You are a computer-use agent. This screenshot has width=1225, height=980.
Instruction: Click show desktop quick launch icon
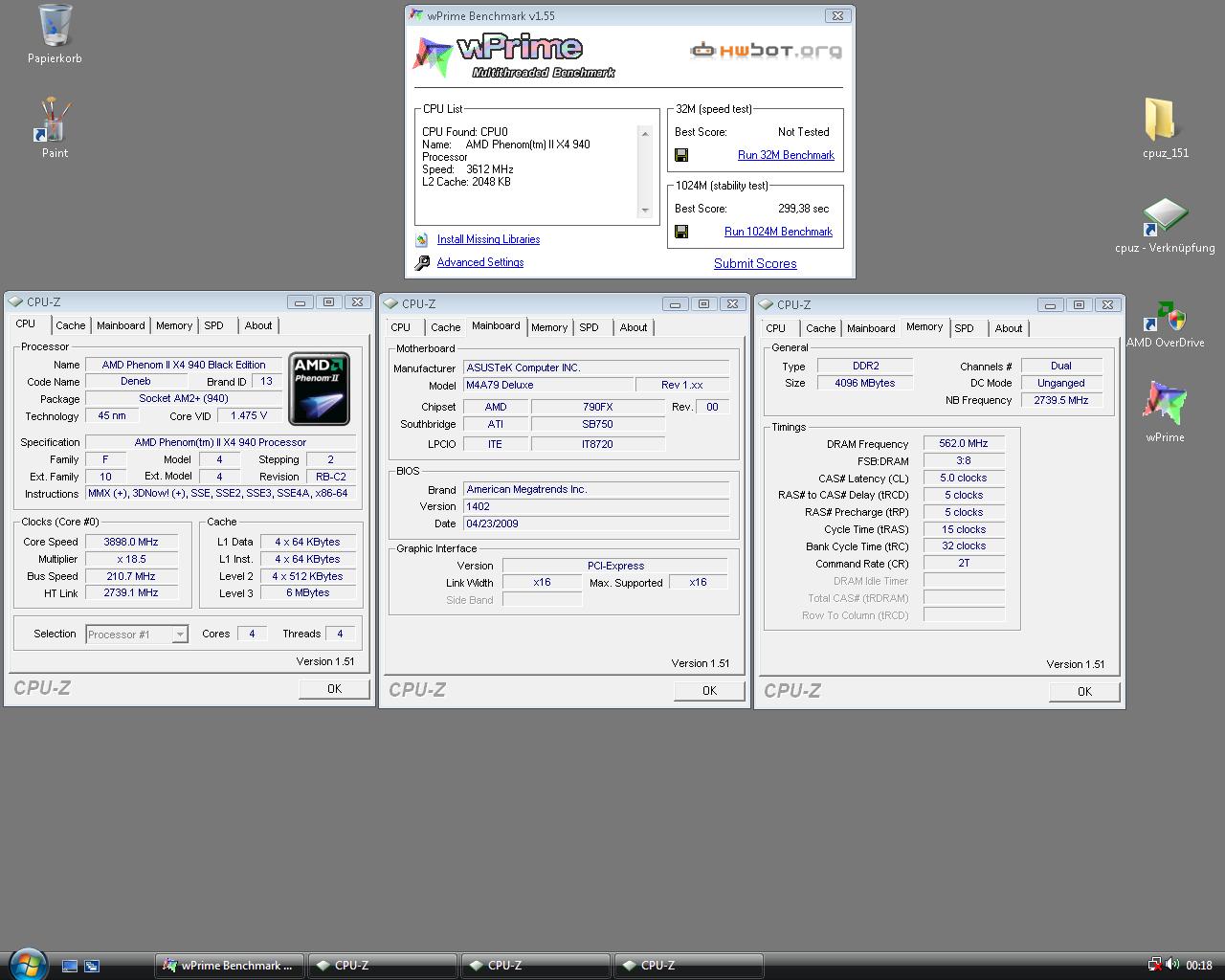point(69,966)
